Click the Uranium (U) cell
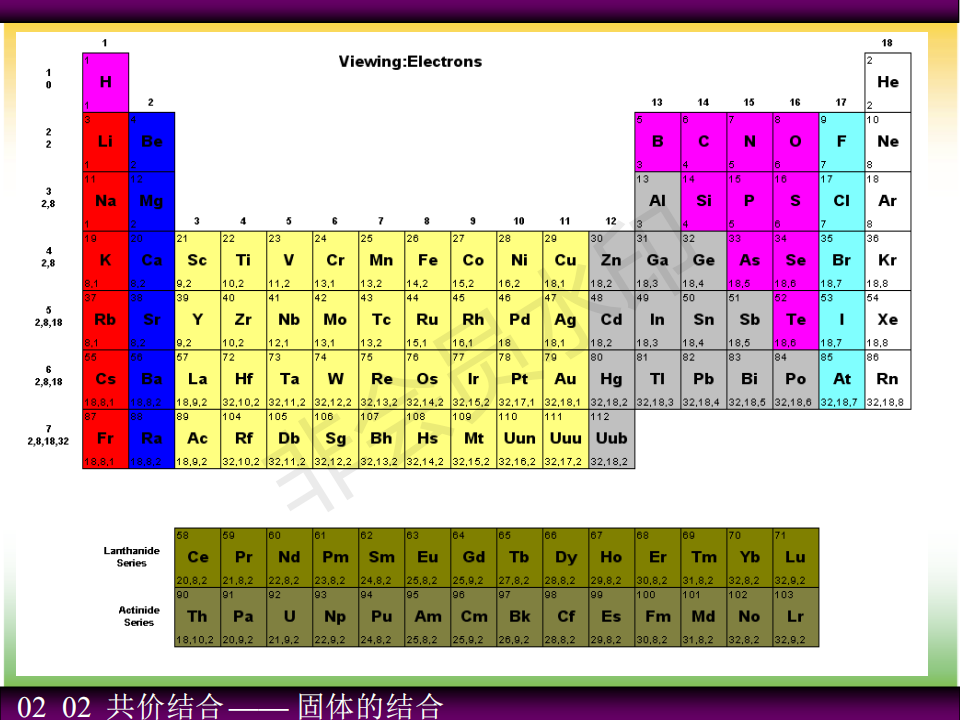 [289, 616]
